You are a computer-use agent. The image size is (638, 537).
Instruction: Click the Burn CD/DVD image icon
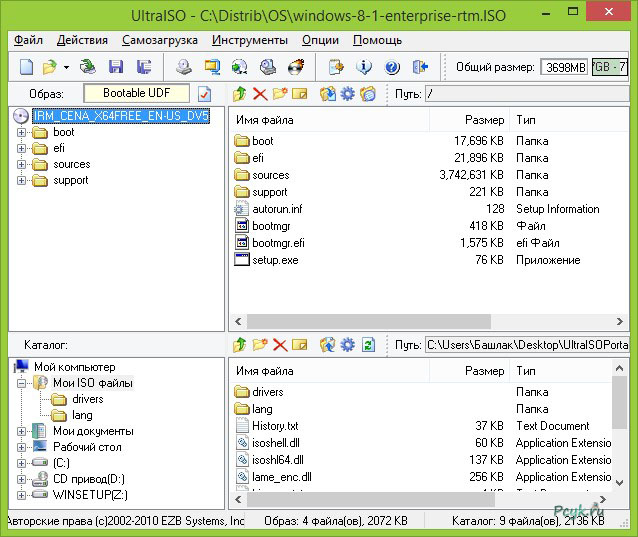click(297, 68)
